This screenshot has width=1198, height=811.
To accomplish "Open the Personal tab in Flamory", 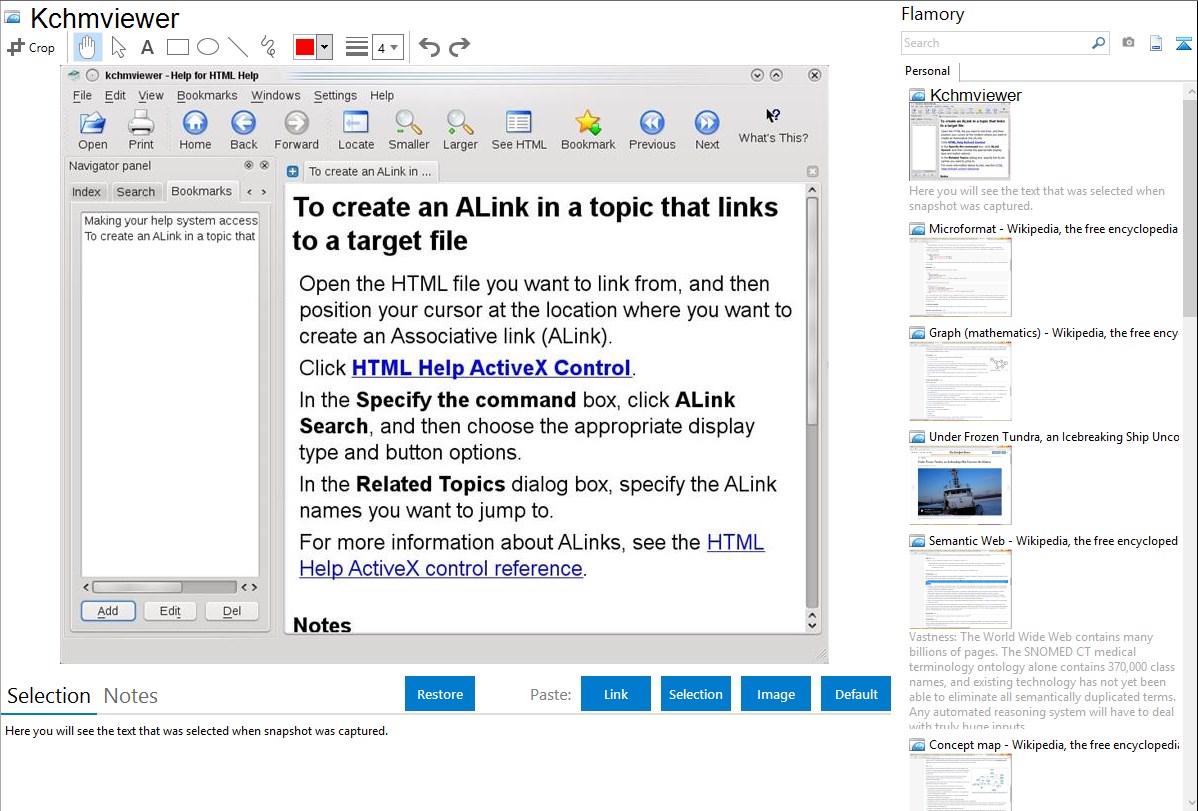I will coord(928,71).
